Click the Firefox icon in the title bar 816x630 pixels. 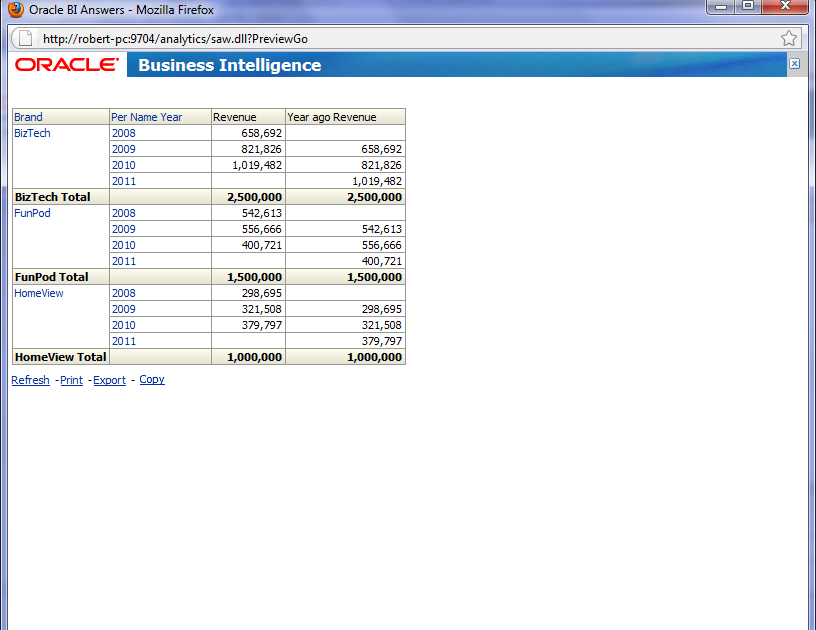(x=14, y=10)
